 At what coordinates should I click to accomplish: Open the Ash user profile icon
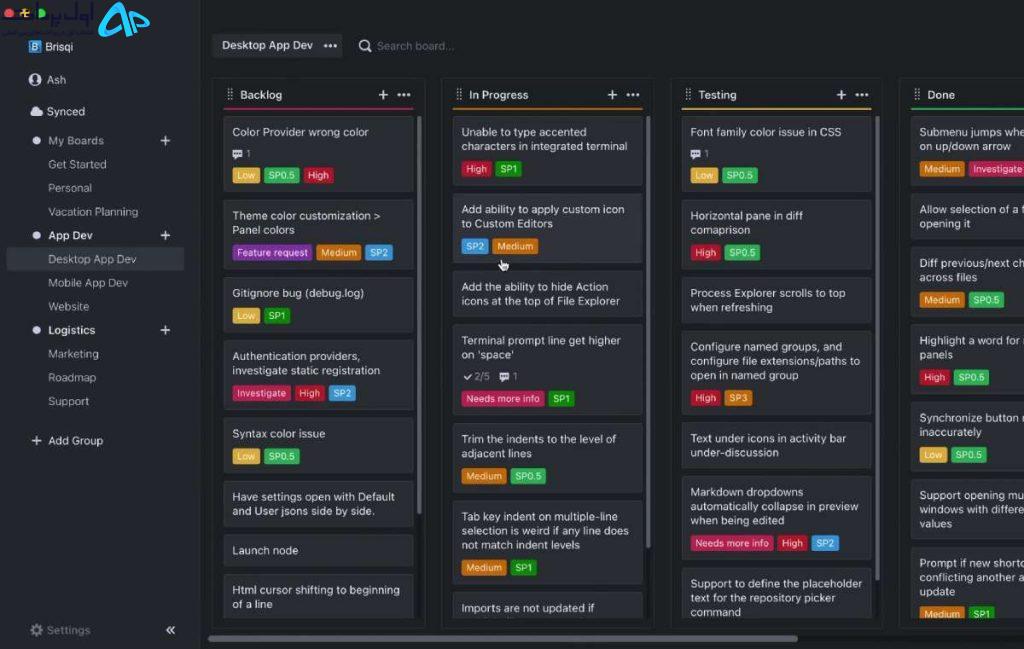(35, 80)
